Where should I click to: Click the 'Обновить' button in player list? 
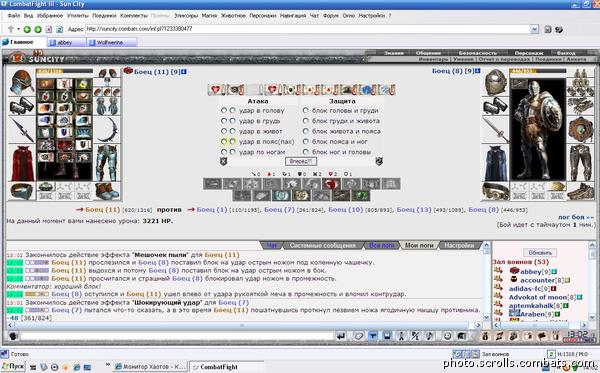(x=540, y=253)
